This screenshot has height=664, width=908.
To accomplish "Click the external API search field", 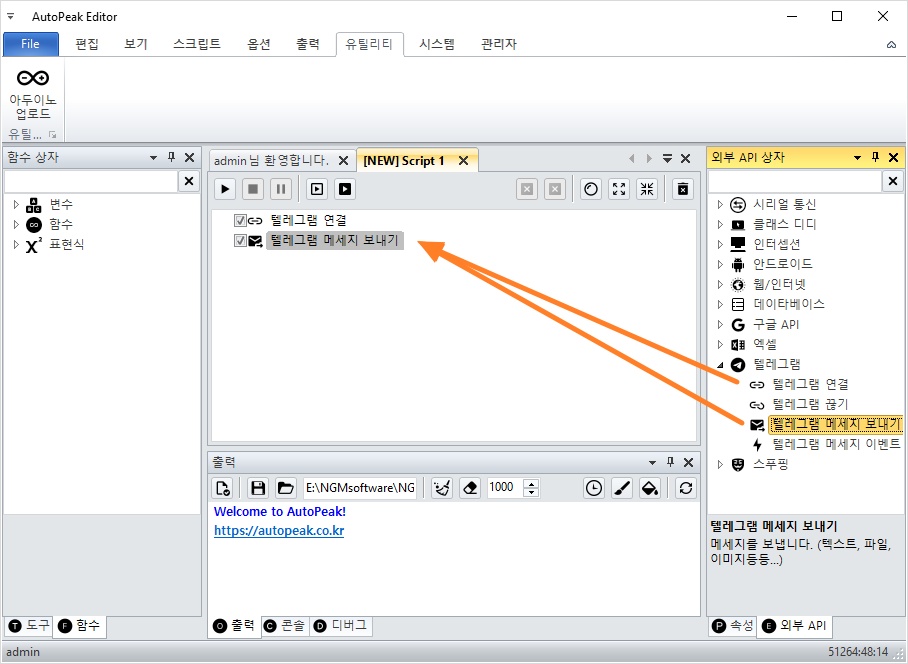I will pos(795,181).
